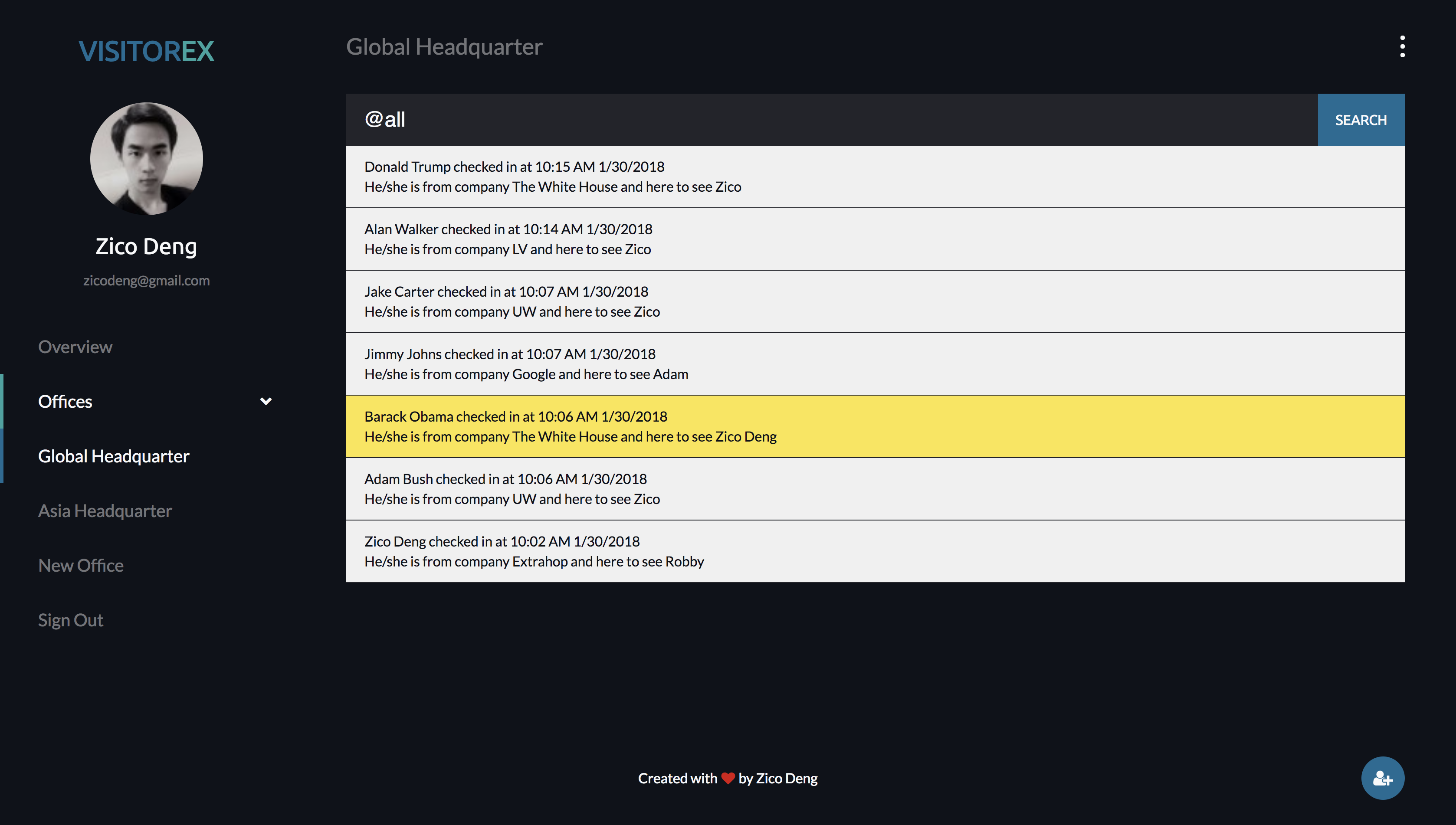Select Offices in the sidebar
This screenshot has width=1456, height=825.
pyautogui.click(x=65, y=401)
